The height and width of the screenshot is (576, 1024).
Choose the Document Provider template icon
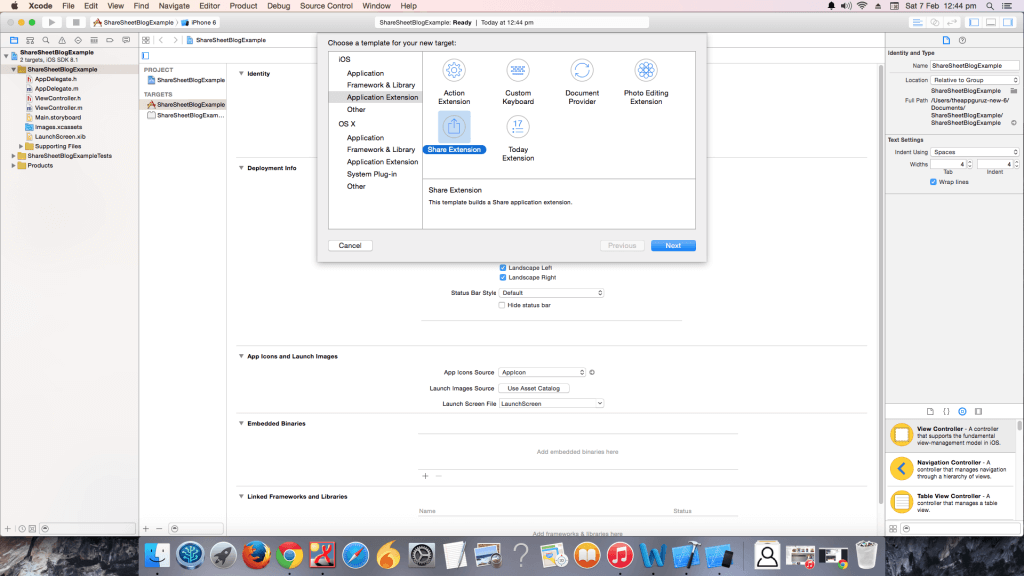click(582, 70)
